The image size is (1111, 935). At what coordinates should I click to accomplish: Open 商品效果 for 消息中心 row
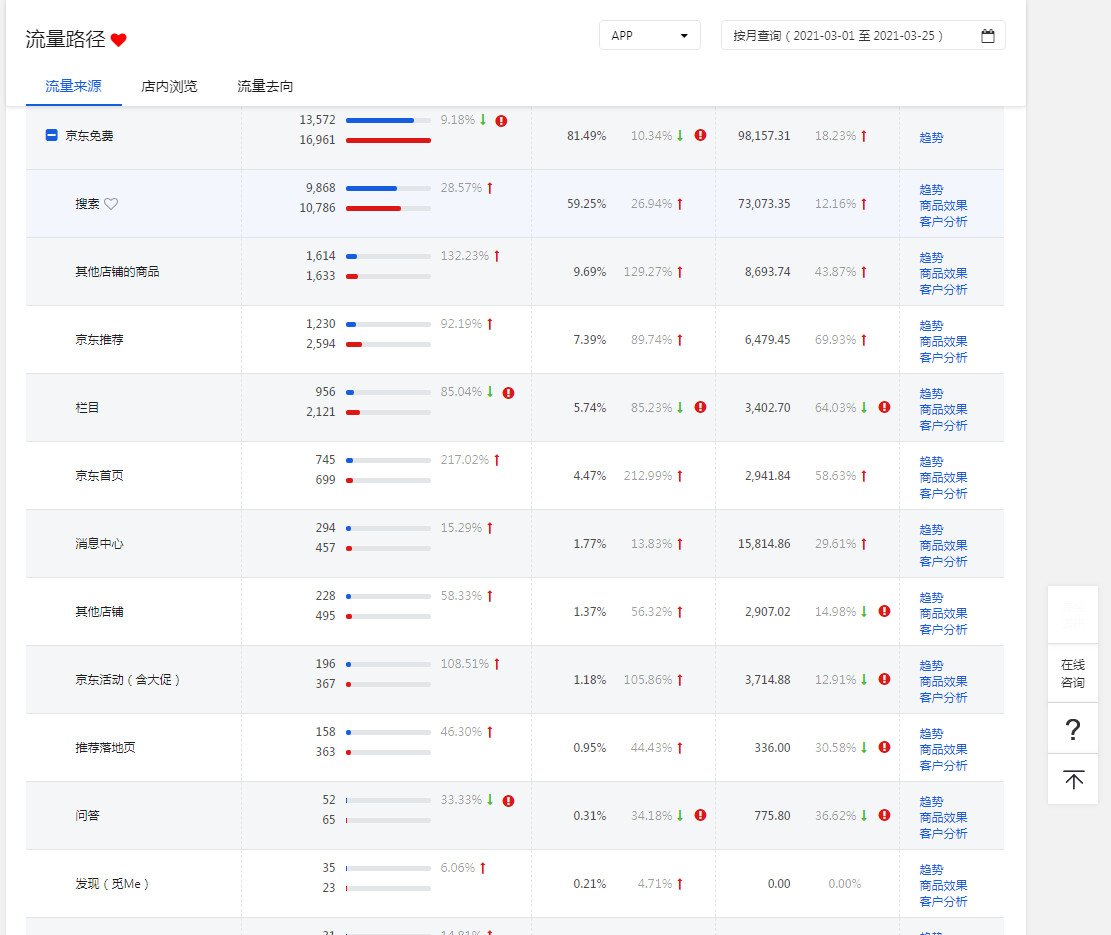[943, 545]
